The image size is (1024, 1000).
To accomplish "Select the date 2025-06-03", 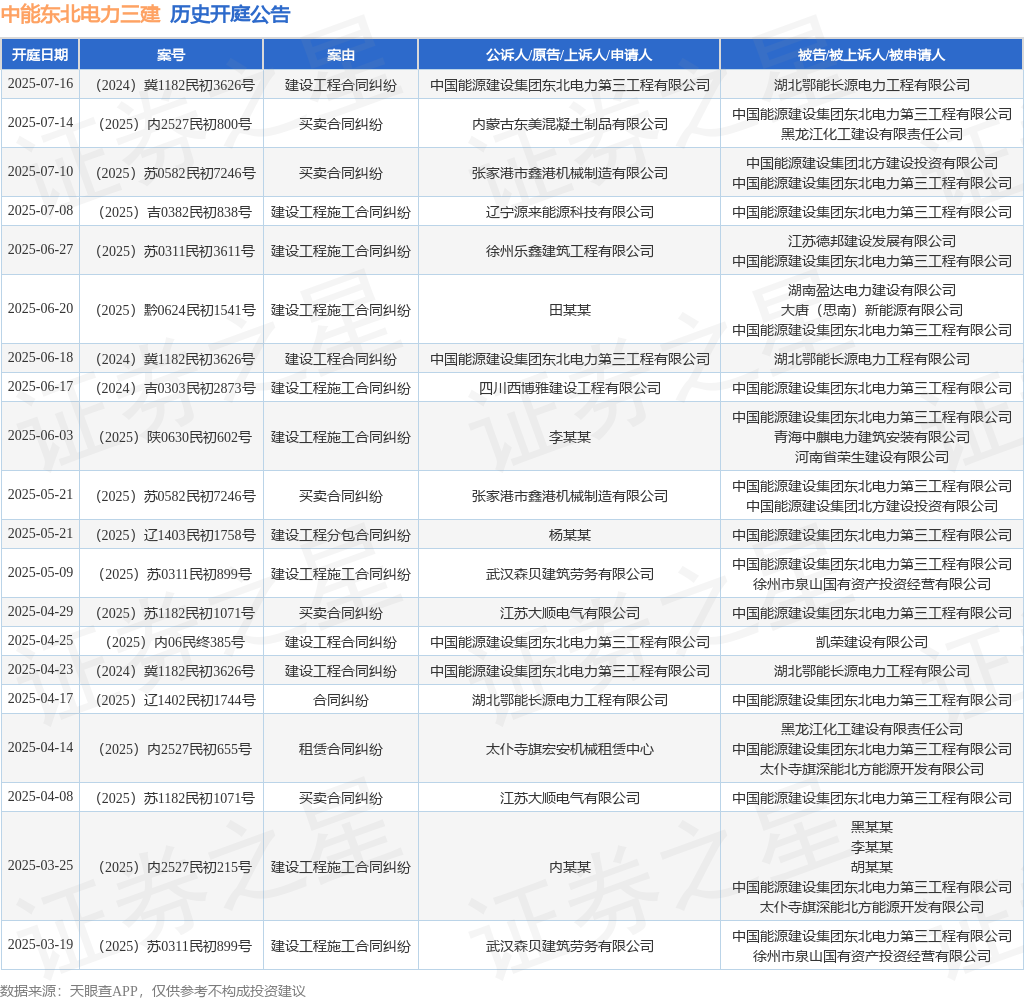I will click(x=40, y=436).
